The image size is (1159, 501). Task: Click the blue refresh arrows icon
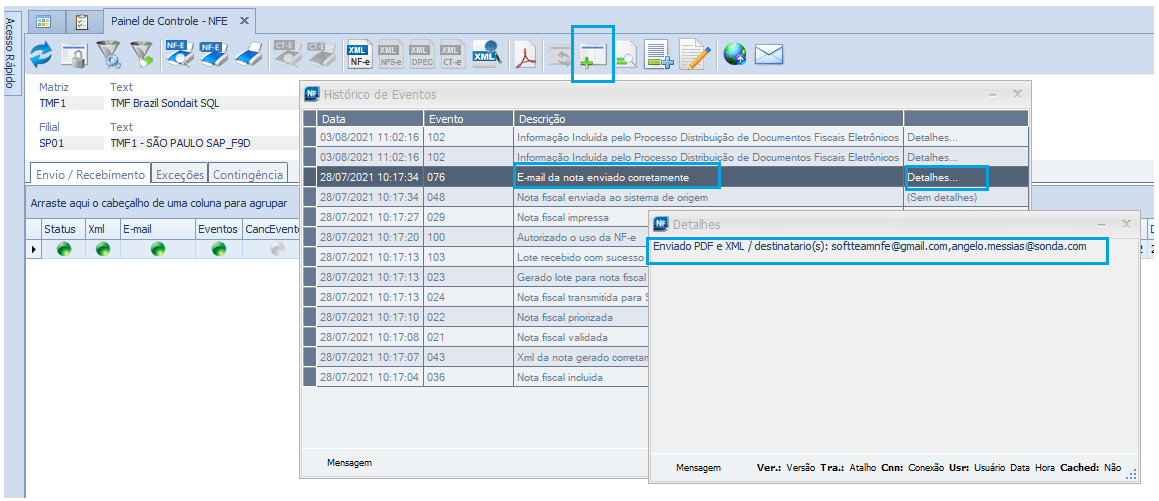click(x=41, y=55)
